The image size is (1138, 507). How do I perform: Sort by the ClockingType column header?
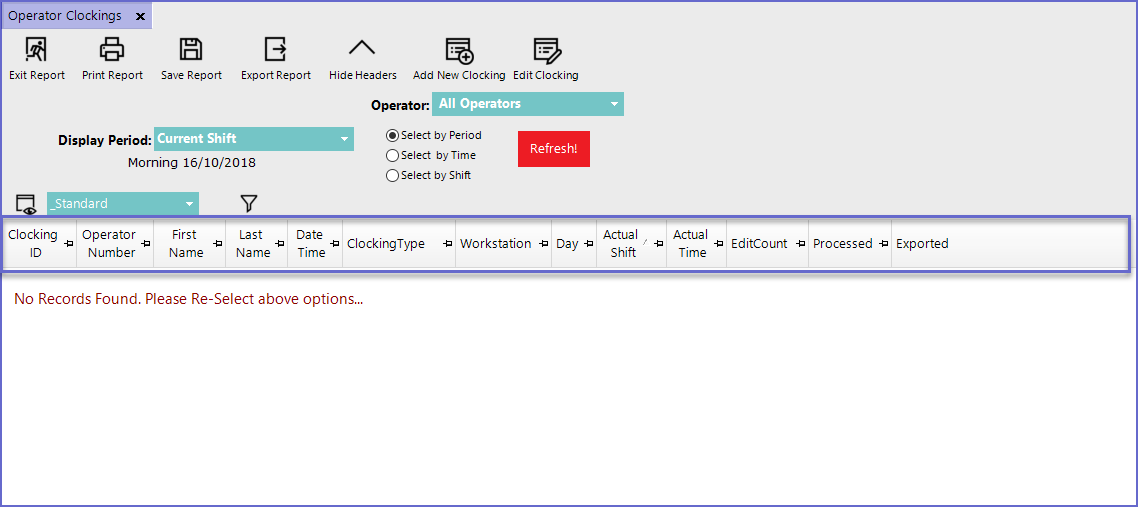[386, 244]
